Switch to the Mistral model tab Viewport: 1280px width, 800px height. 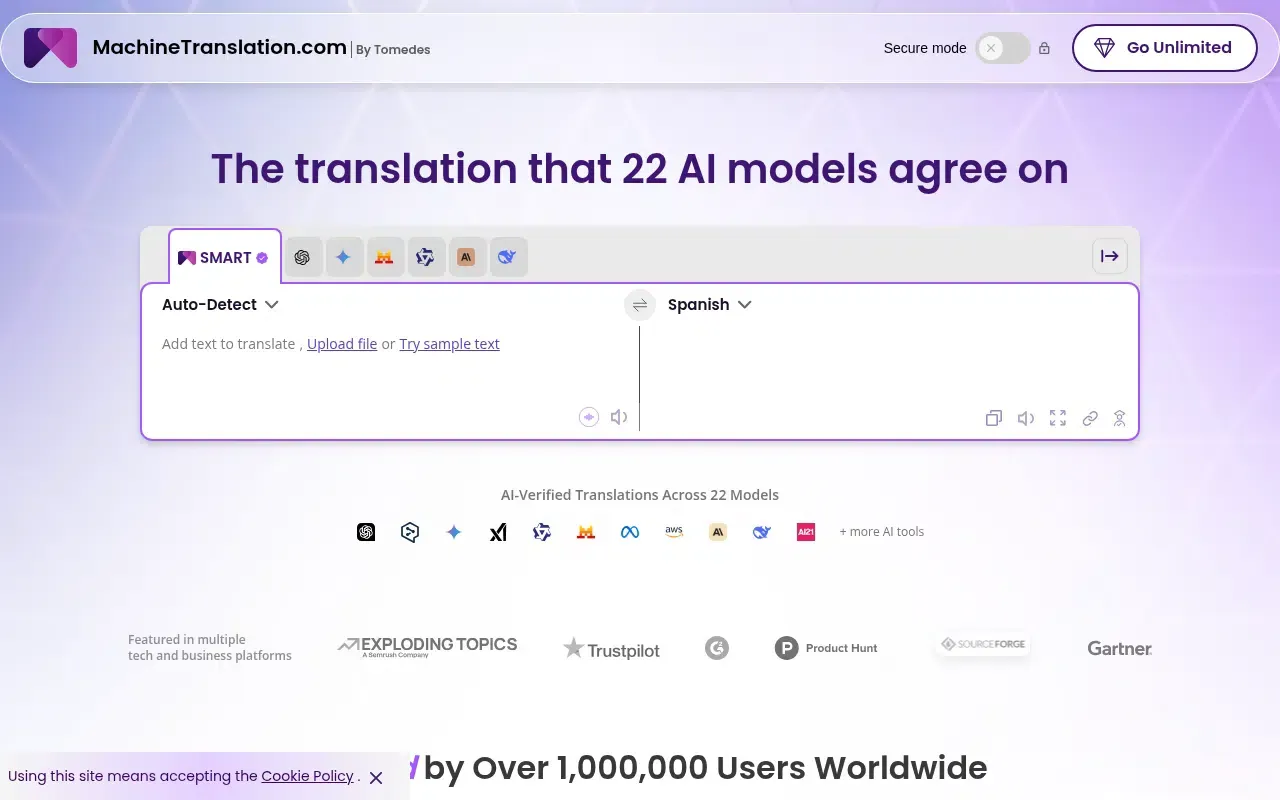point(384,257)
